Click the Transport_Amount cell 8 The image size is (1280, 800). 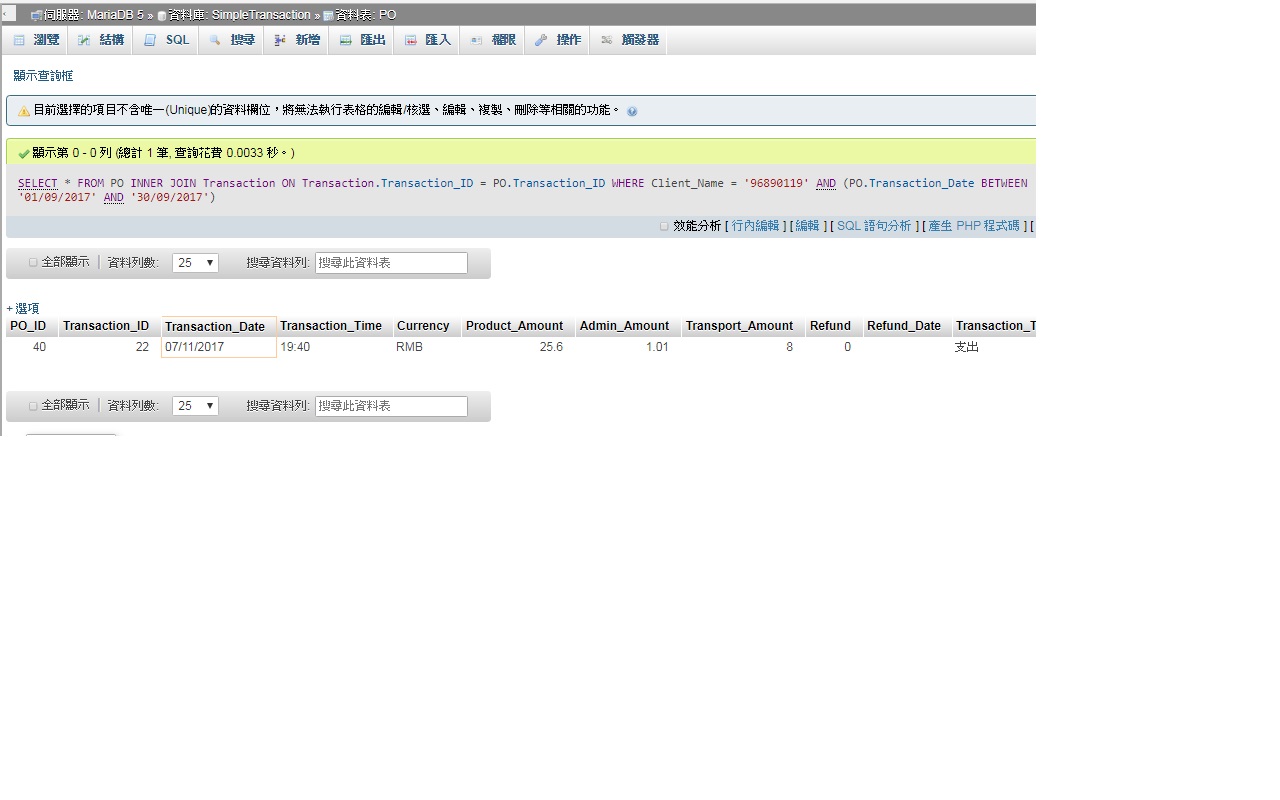743,347
